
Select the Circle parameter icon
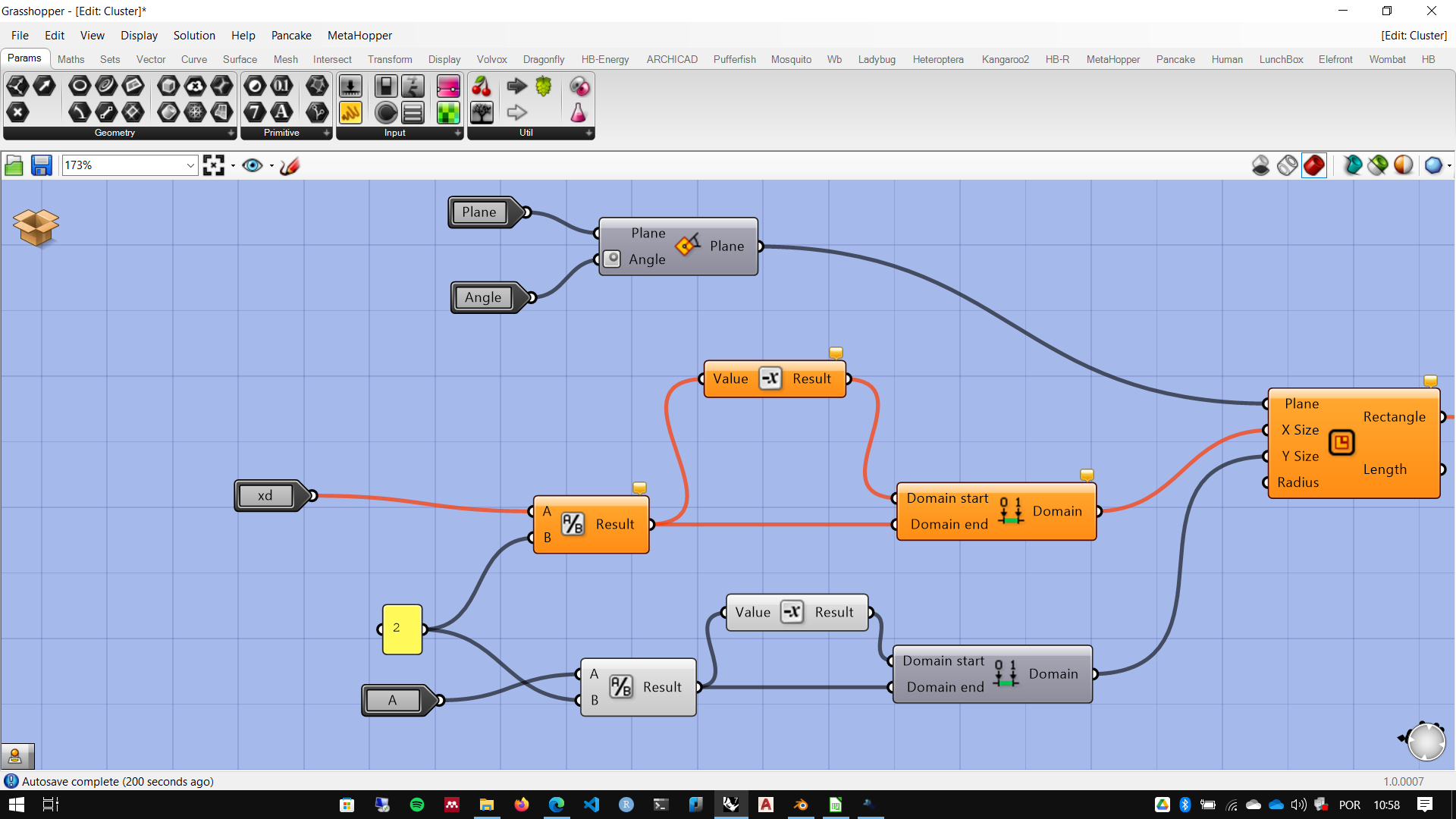[x=80, y=86]
